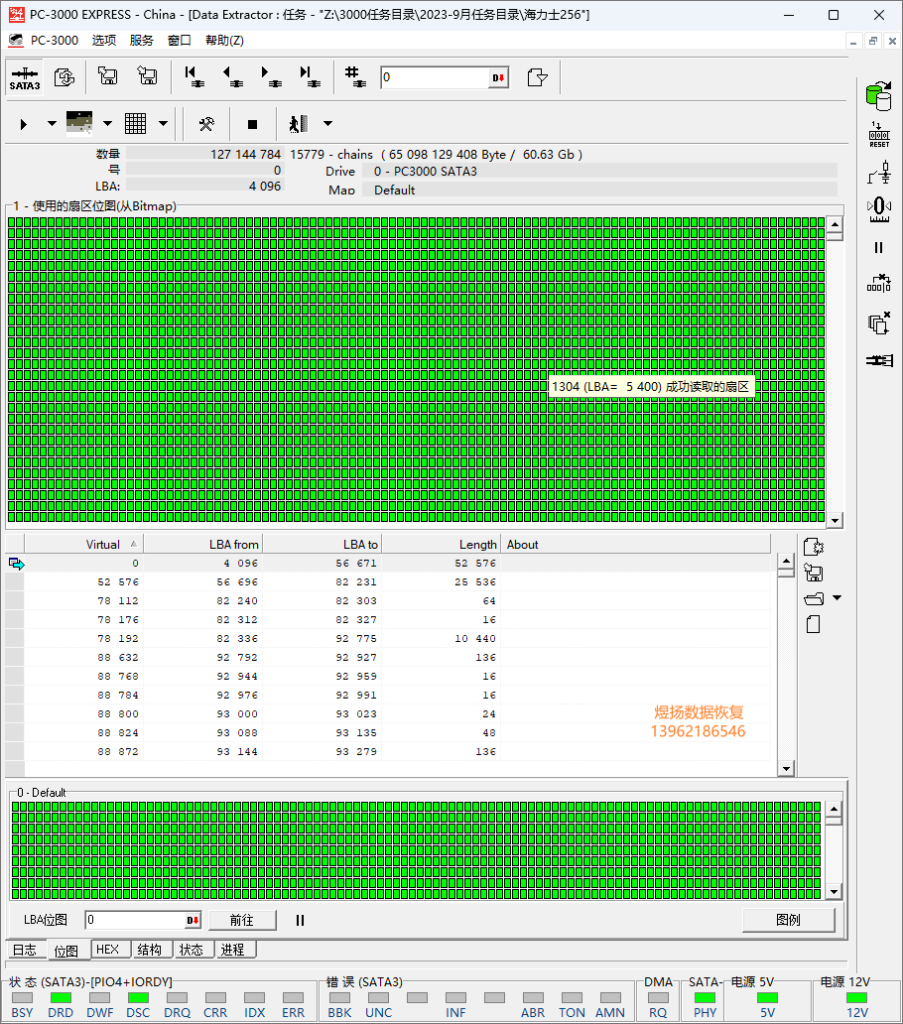Click the LBA位图 input field

pos(135,920)
